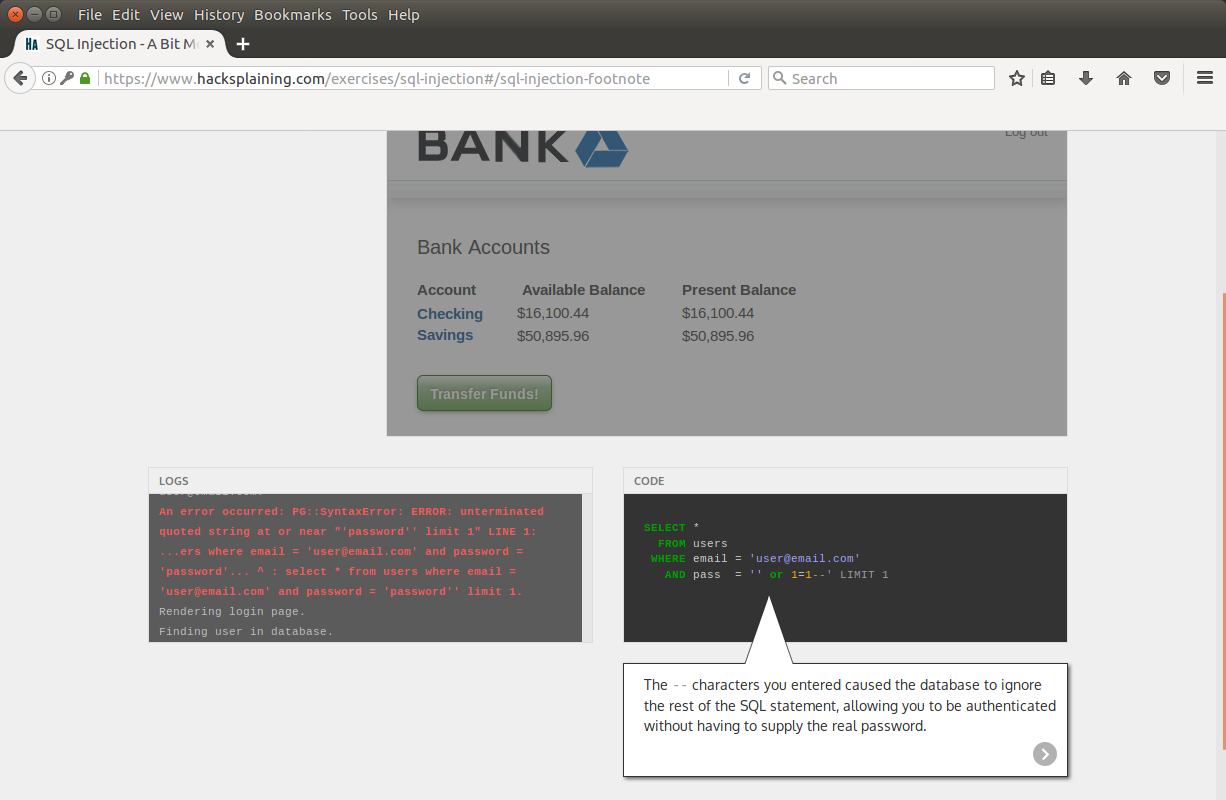Click the Account column header
This screenshot has width=1226, height=800.
(x=447, y=290)
